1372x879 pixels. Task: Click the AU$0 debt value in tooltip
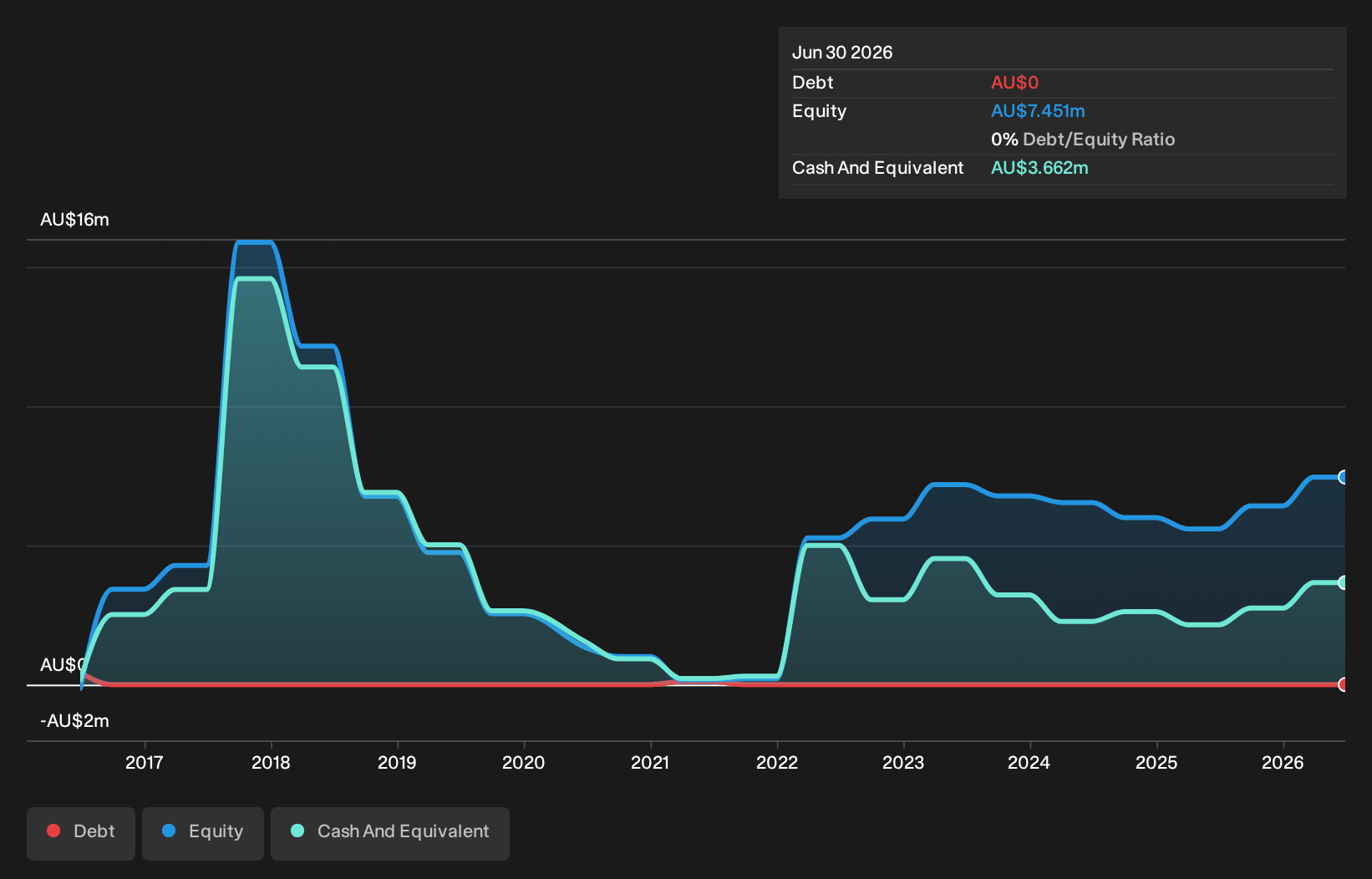coord(1014,83)
